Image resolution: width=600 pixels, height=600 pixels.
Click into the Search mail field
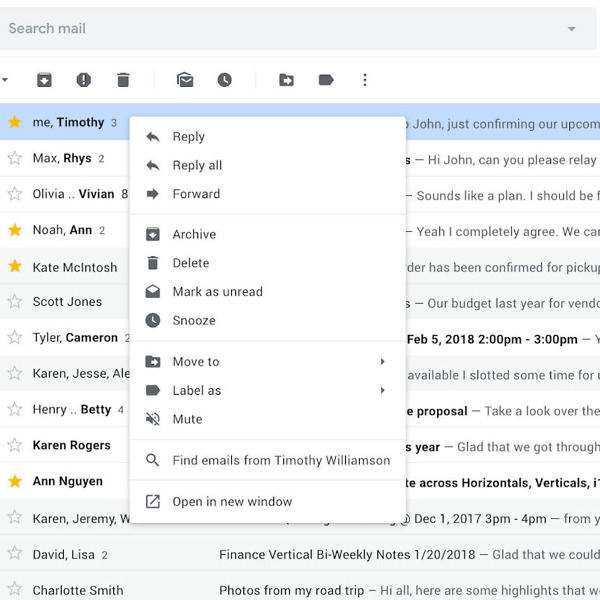[x=280, y=29]
